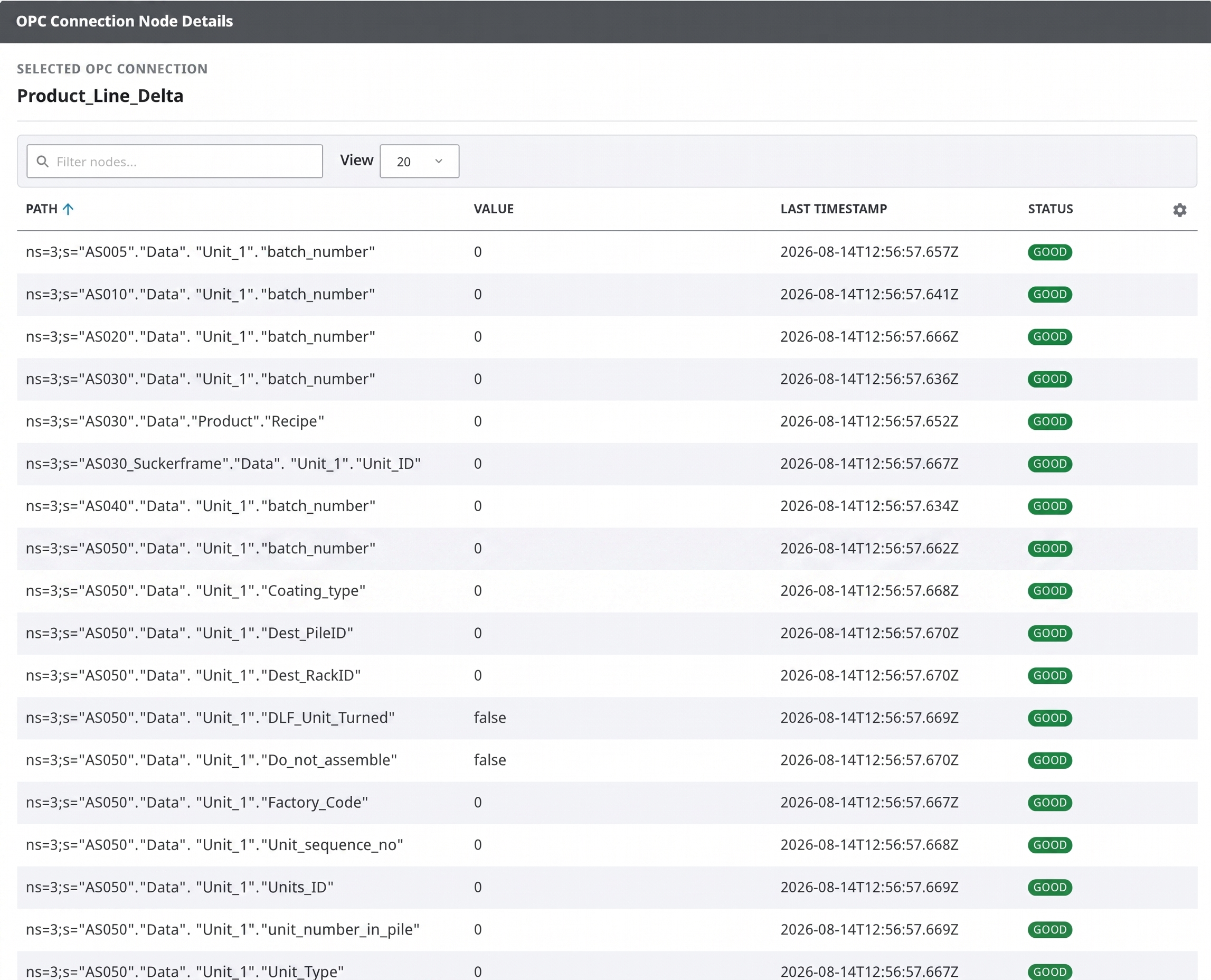Screen dimensions: 1211x980
Task: Click the OPC Connection Node Details title
Action: tap(124, 21)
